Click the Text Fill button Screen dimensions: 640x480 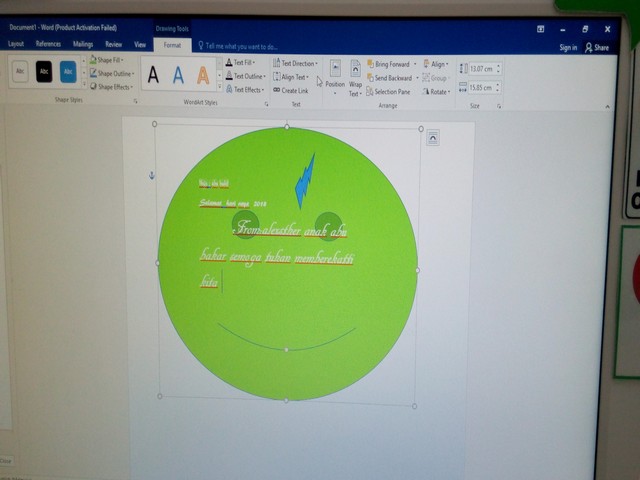tap(244, 62)
